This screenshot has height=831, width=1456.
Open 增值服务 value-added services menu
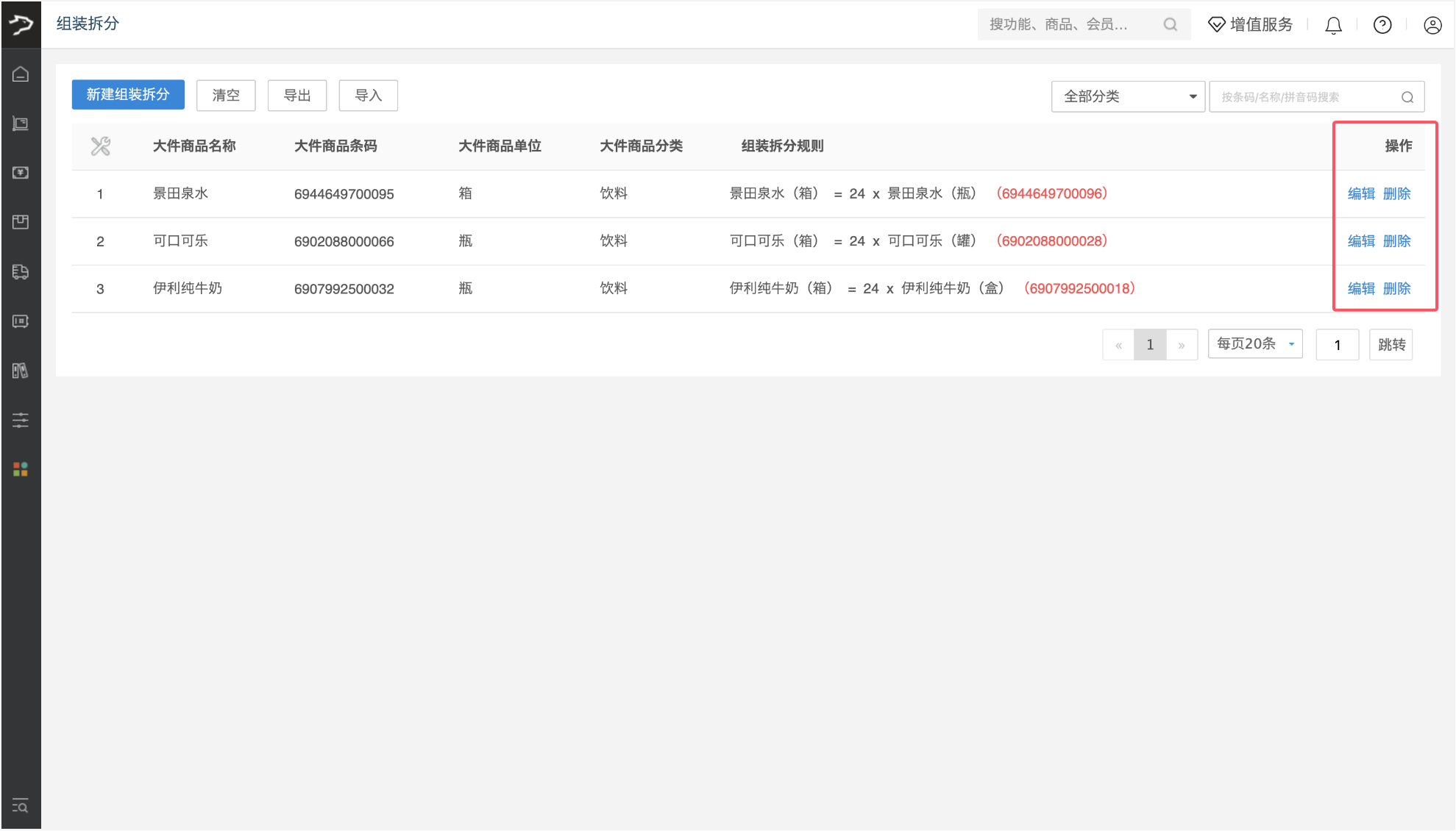(1250, 25)
